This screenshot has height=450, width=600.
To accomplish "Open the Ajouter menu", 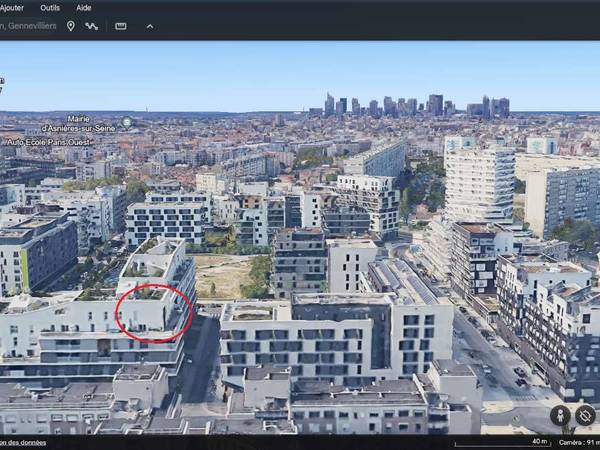I will click(11, 8).
